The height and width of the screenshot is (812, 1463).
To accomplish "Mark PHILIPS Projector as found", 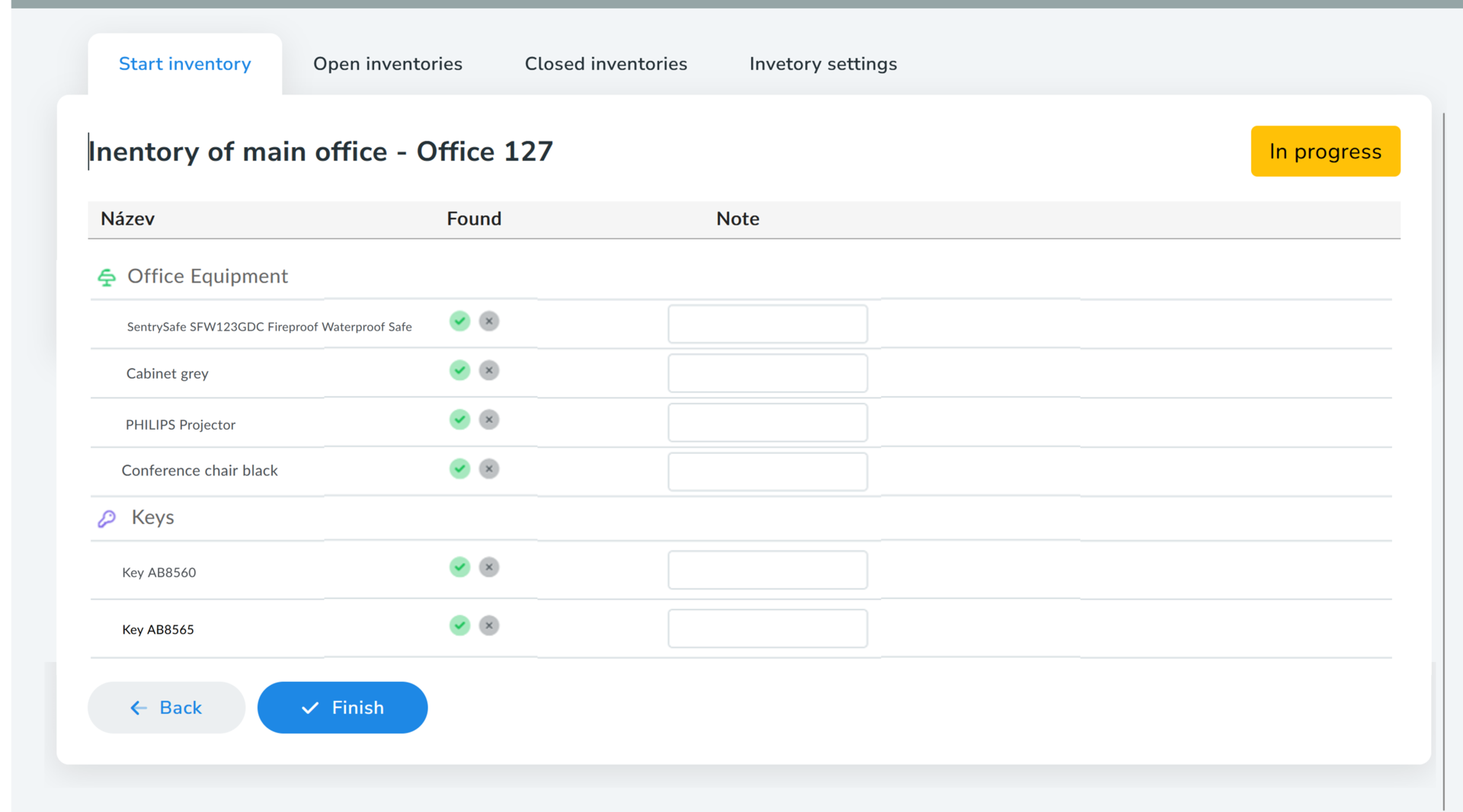I will [459, 420].
